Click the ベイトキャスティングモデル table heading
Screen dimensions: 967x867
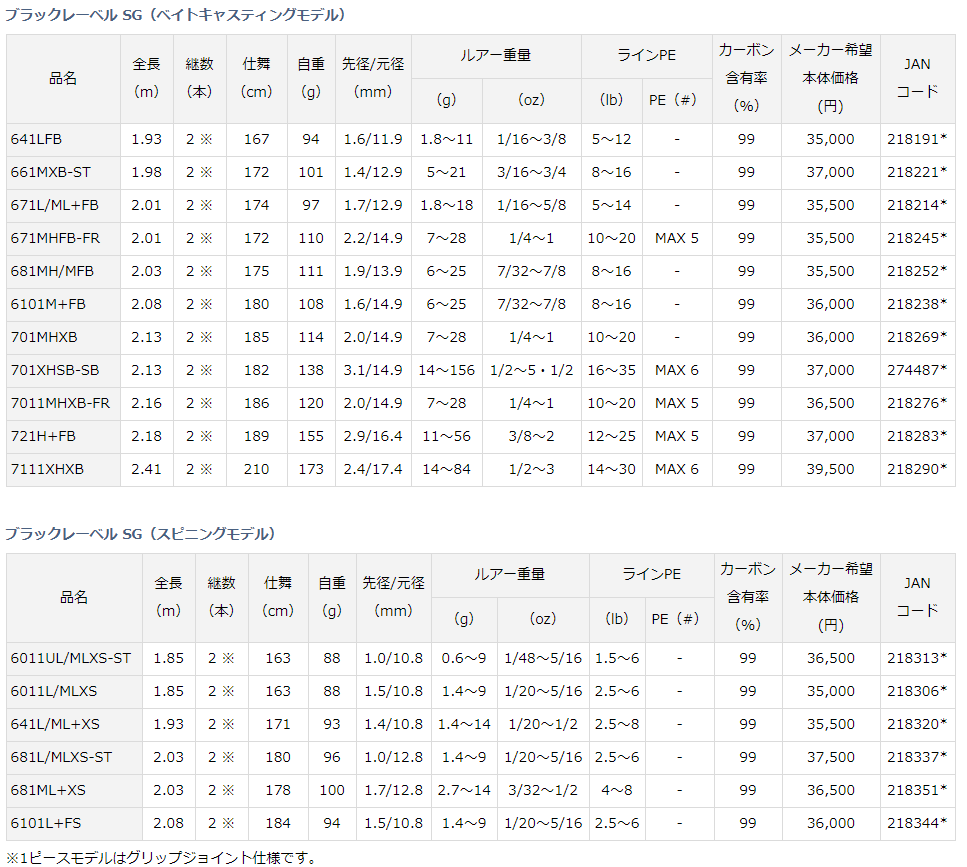point(176,15)
